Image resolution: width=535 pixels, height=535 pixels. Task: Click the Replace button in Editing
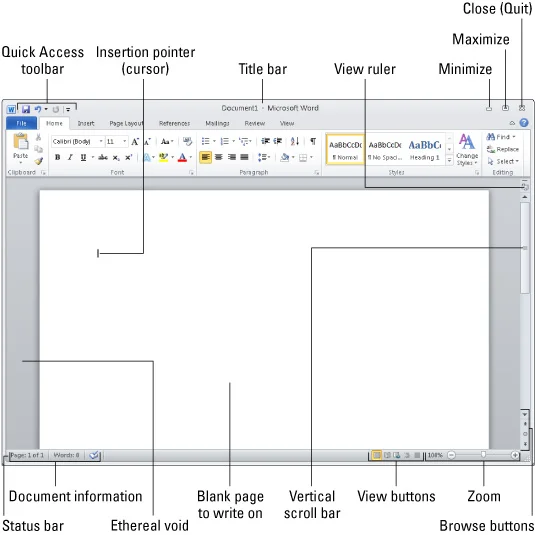503,149
